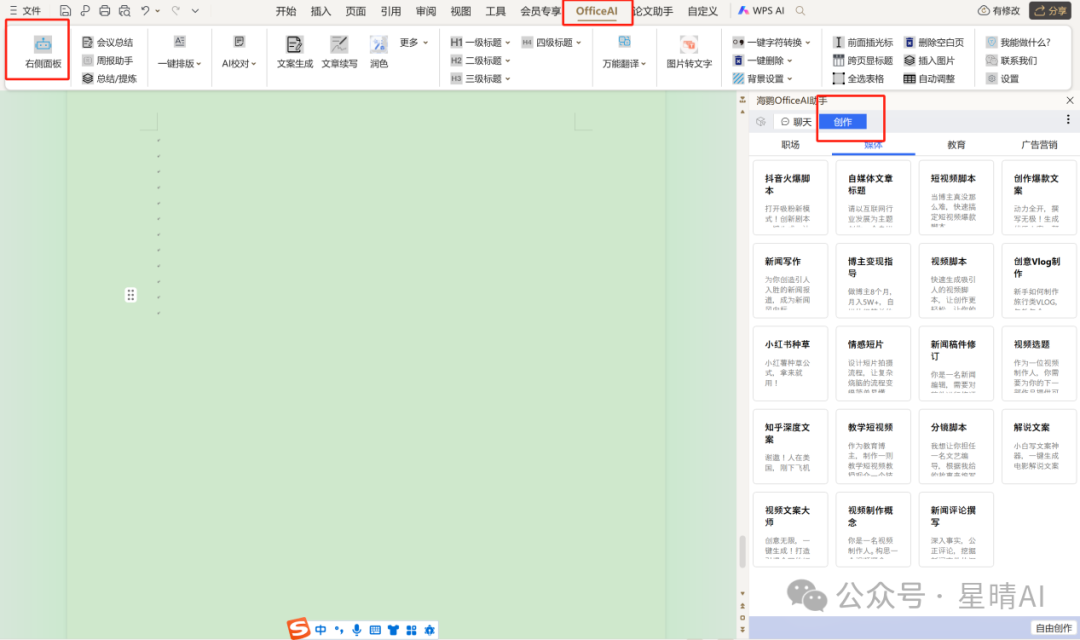
Task: Switch to the 审阅 ribbon tab
Action: (x=426, y=11)
